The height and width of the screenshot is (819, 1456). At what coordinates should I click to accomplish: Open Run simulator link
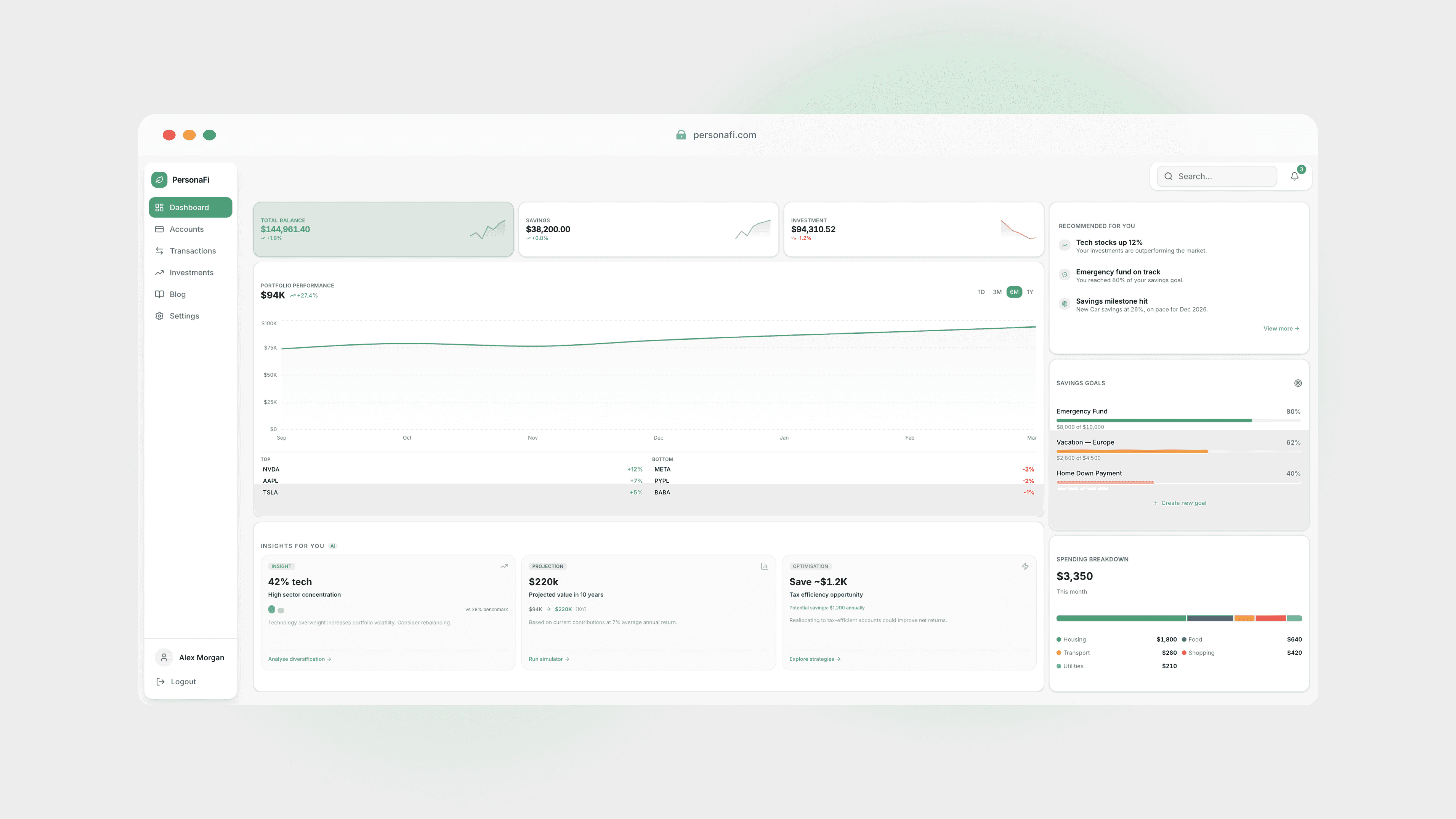548,659
